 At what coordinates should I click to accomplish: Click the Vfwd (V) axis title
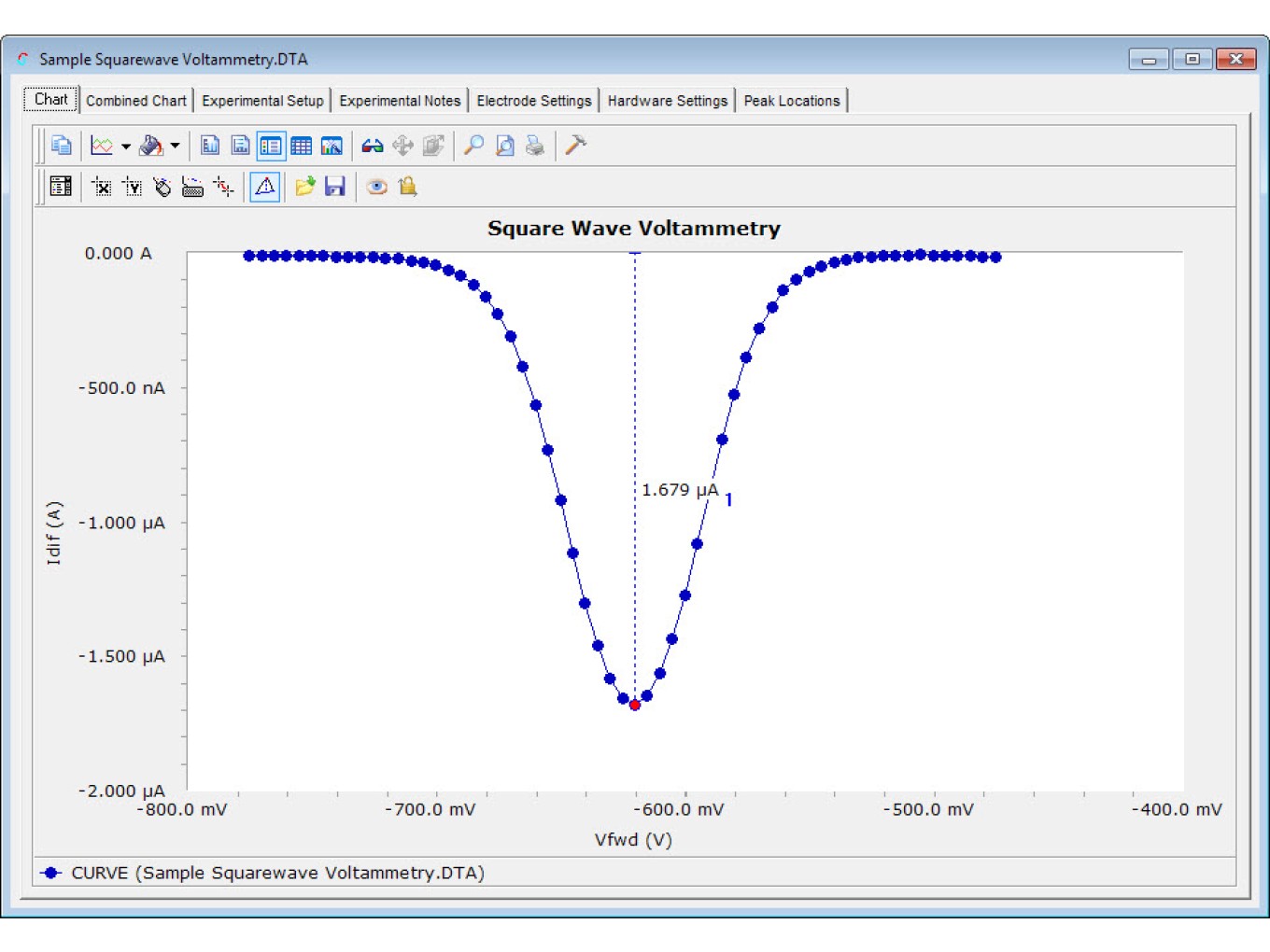coord(633,839)
